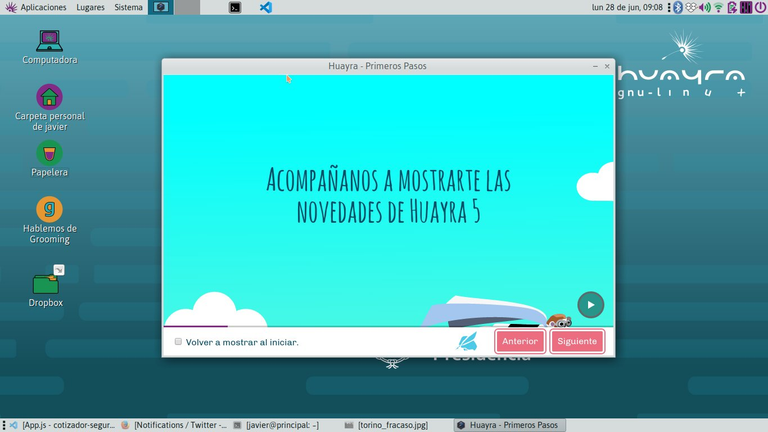Click the Anterior button
The width and height of the screenshot is (768, 432).
(520, 341)
